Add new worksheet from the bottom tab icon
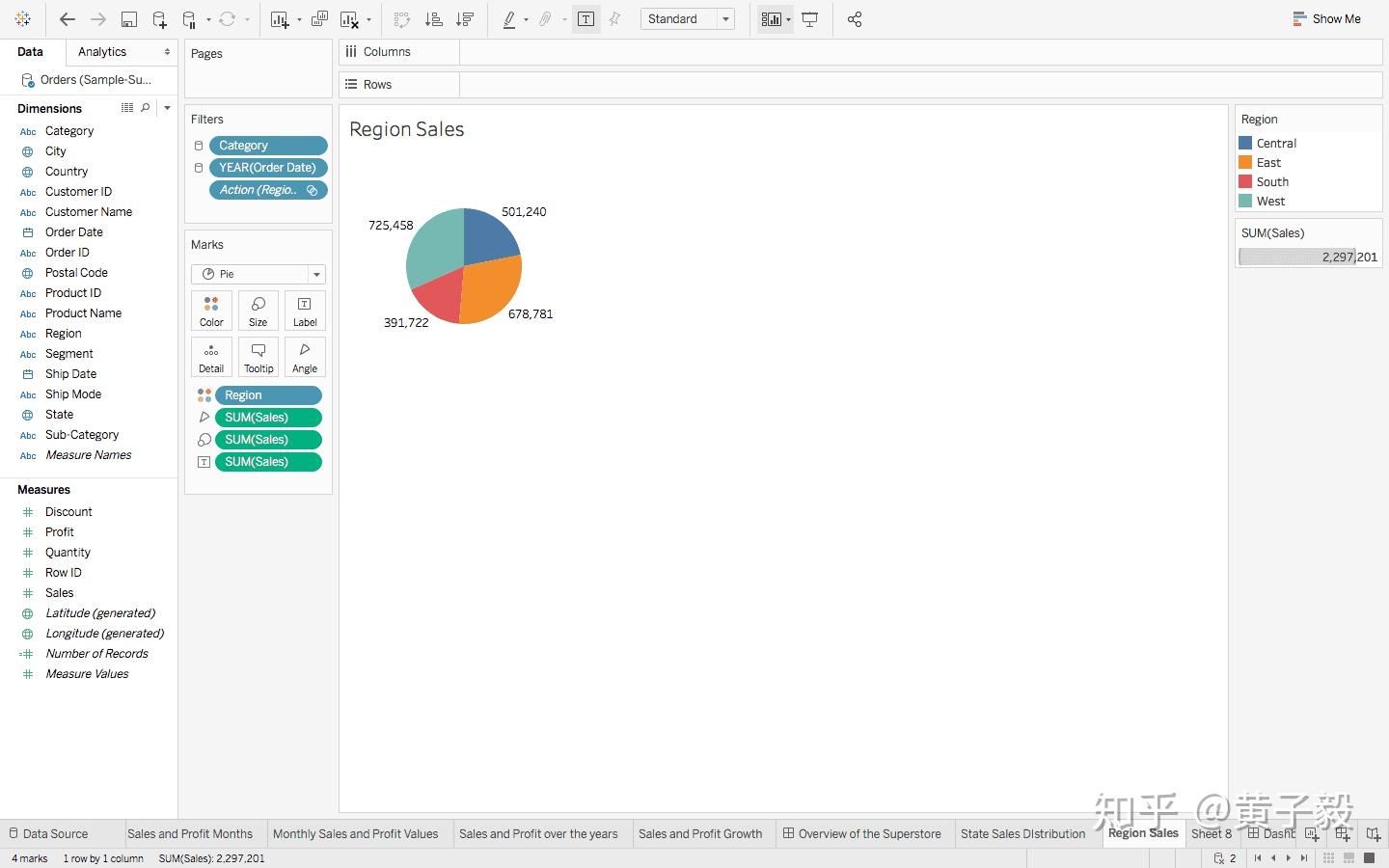This screenshot has height=868, width=1389. tap(1312, 834)
